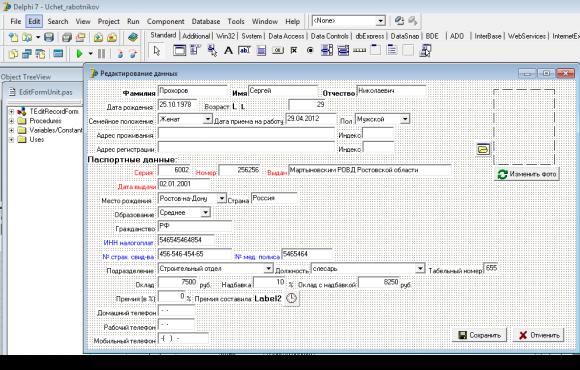The image size is (580, 370).
Task: Select the RadioButton component in palette
Action: (x=310, y=50)
